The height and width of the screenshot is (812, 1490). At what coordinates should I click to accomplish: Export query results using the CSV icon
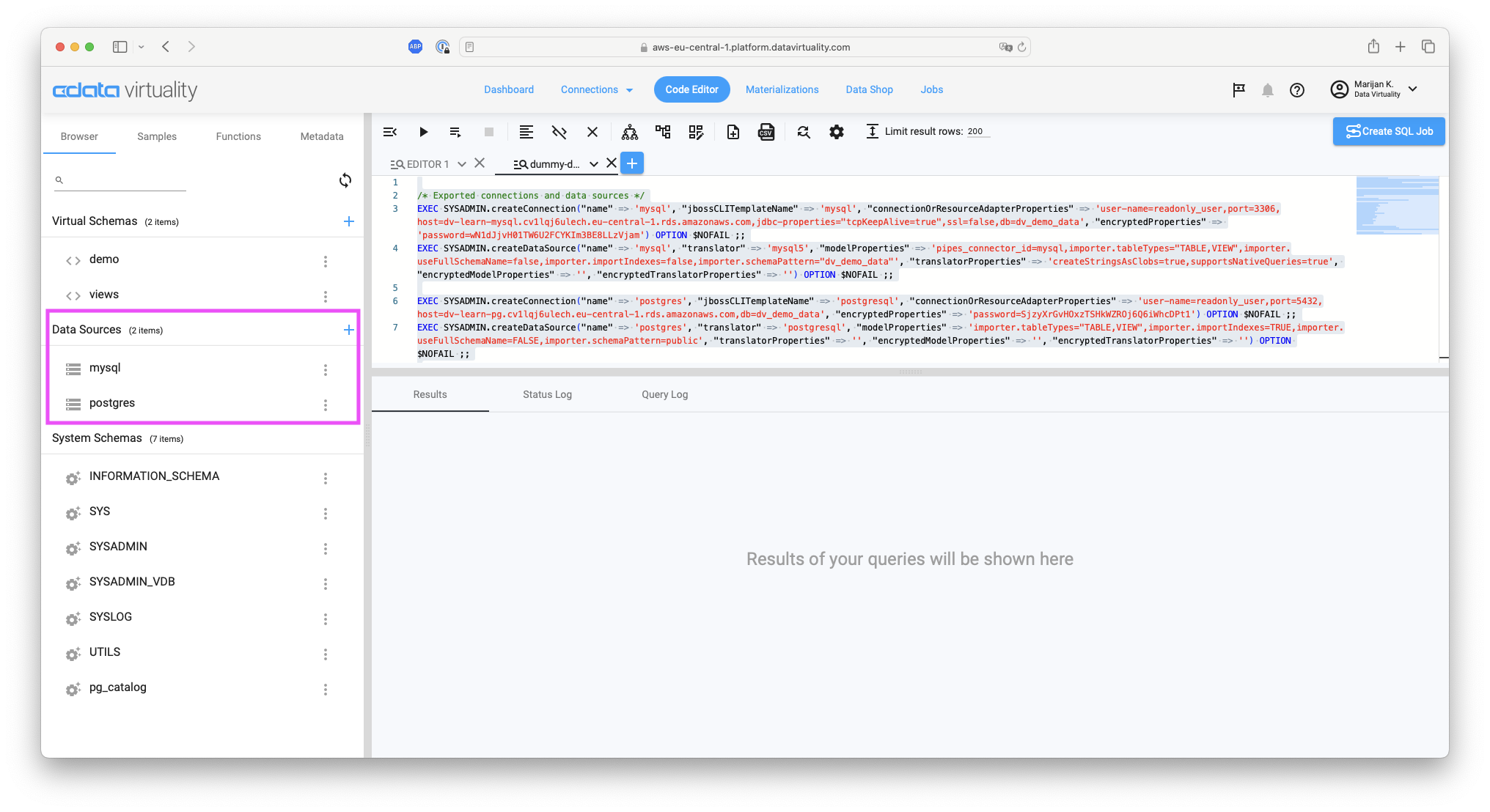(766, 132)
